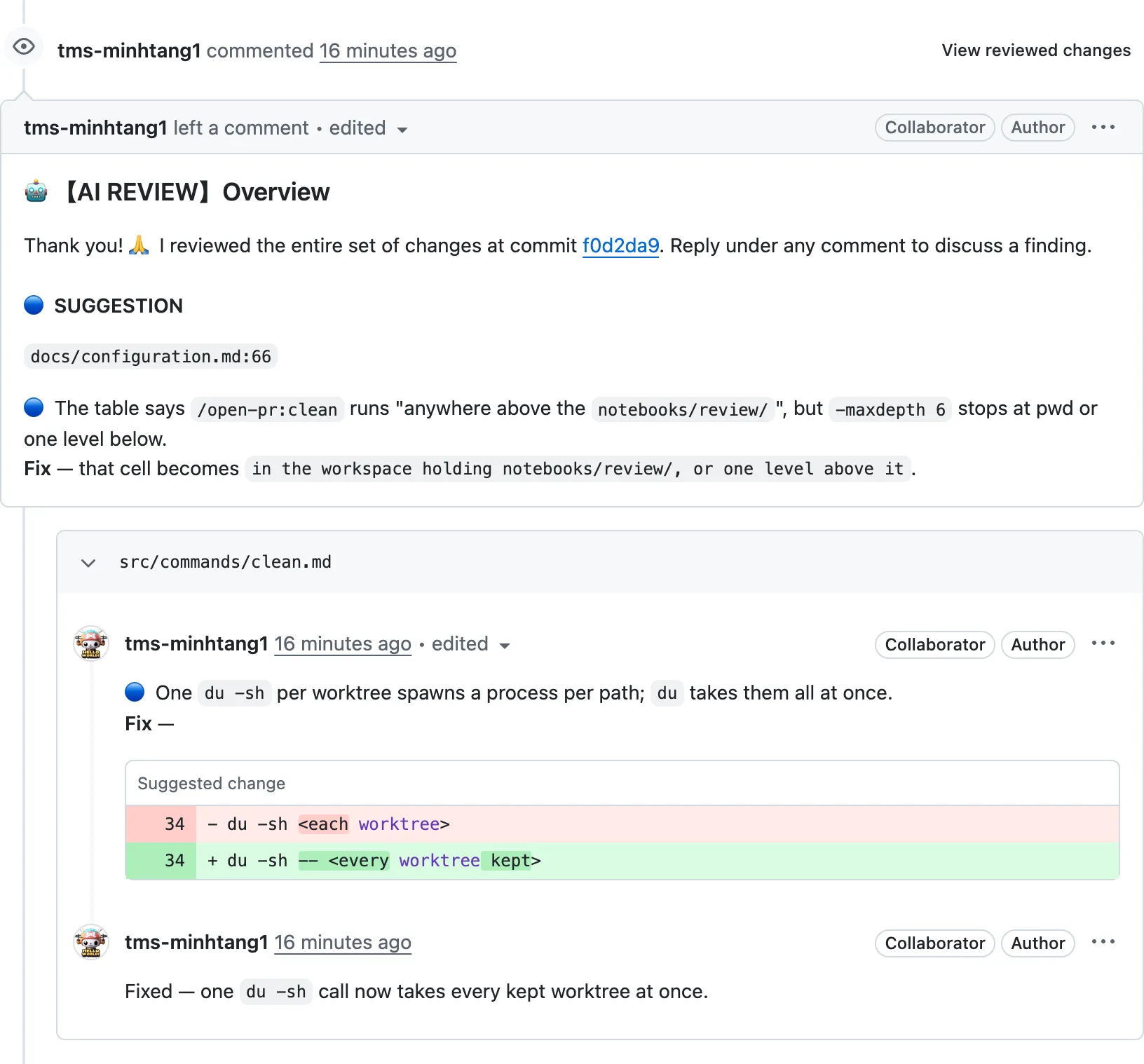Click Author badge on the 'Fixed' reply

pos(1038,943)
